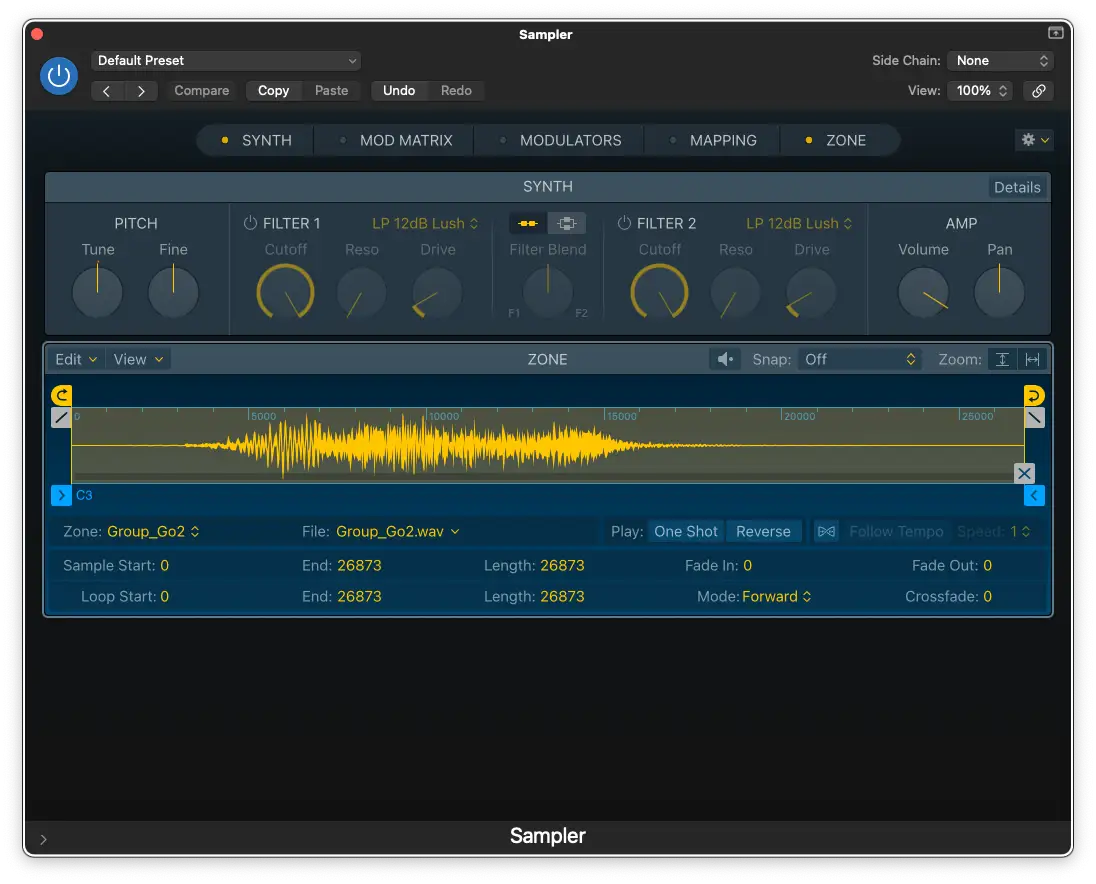Toggle One Shot play mode
Viewport: 1096px width, 884px height.
(686, 531)
